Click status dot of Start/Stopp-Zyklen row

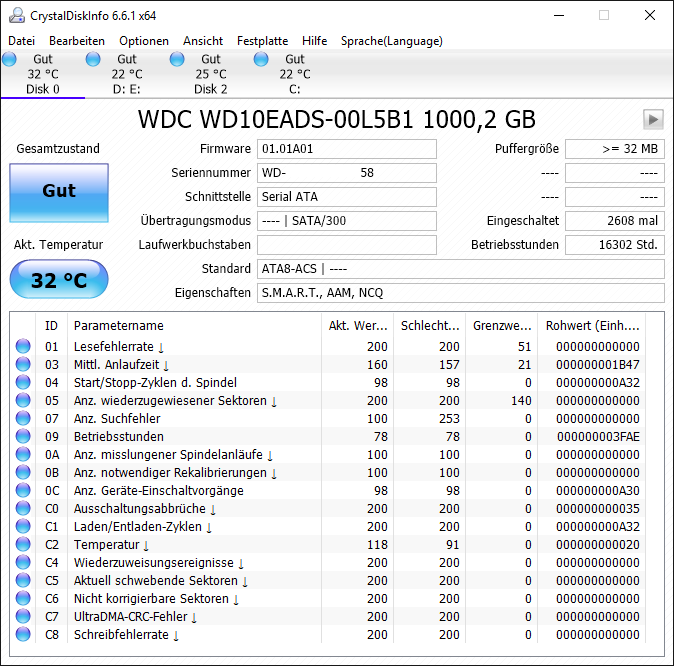23,382
